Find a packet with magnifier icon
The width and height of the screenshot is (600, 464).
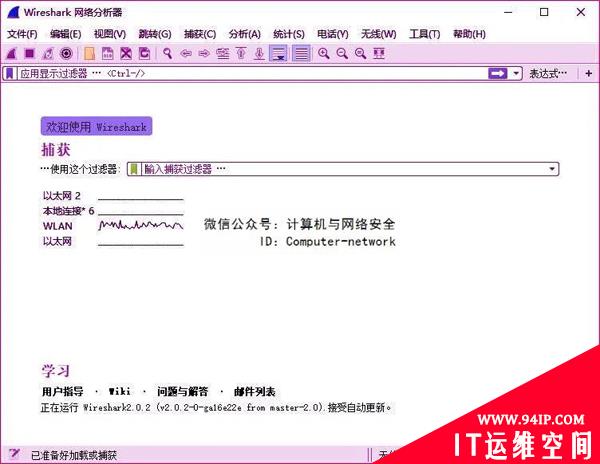[x=167, y=54]
